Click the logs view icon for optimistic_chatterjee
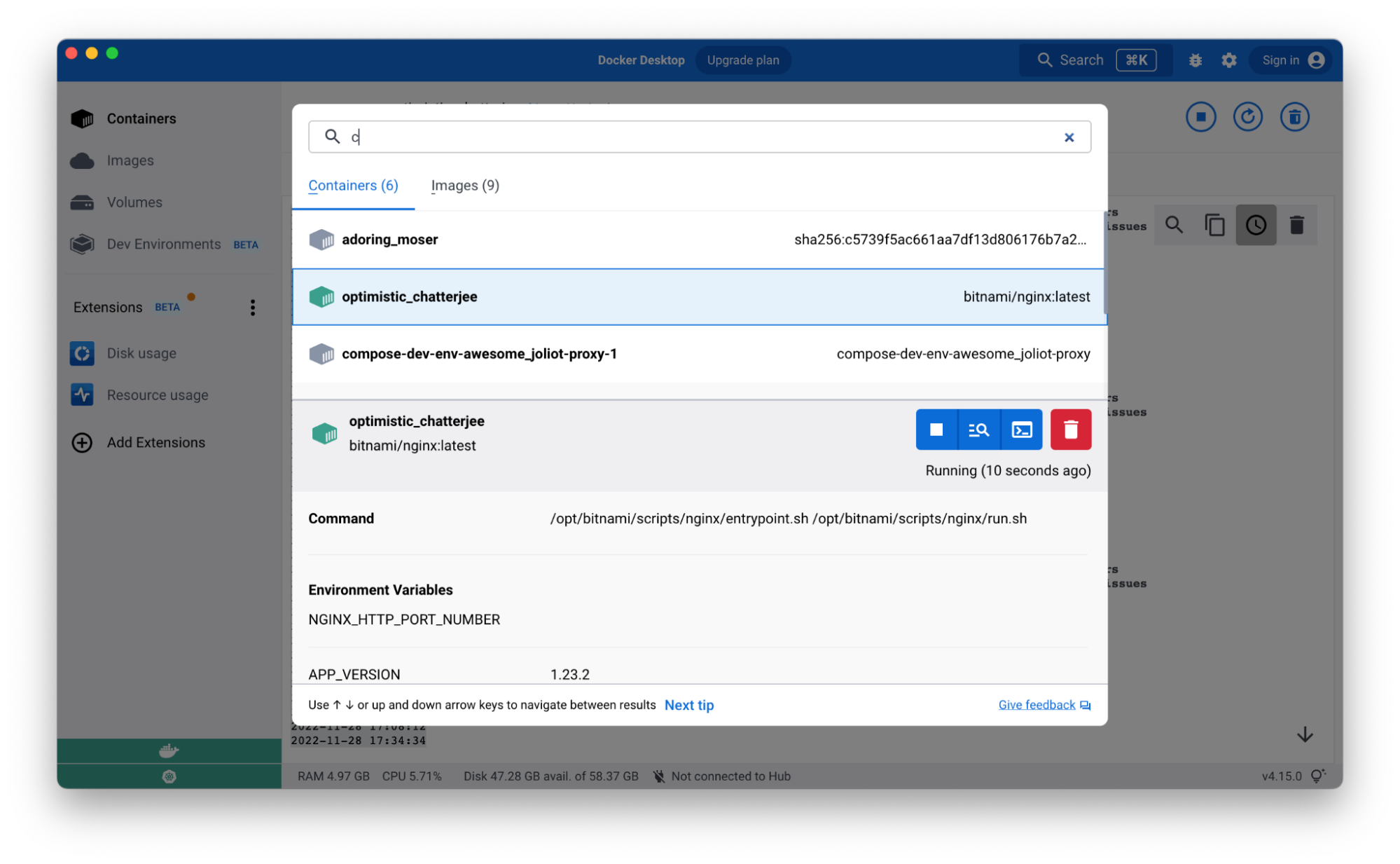Image resolution: width=1400 pixels, height=864 pixels. coord(978,429)
